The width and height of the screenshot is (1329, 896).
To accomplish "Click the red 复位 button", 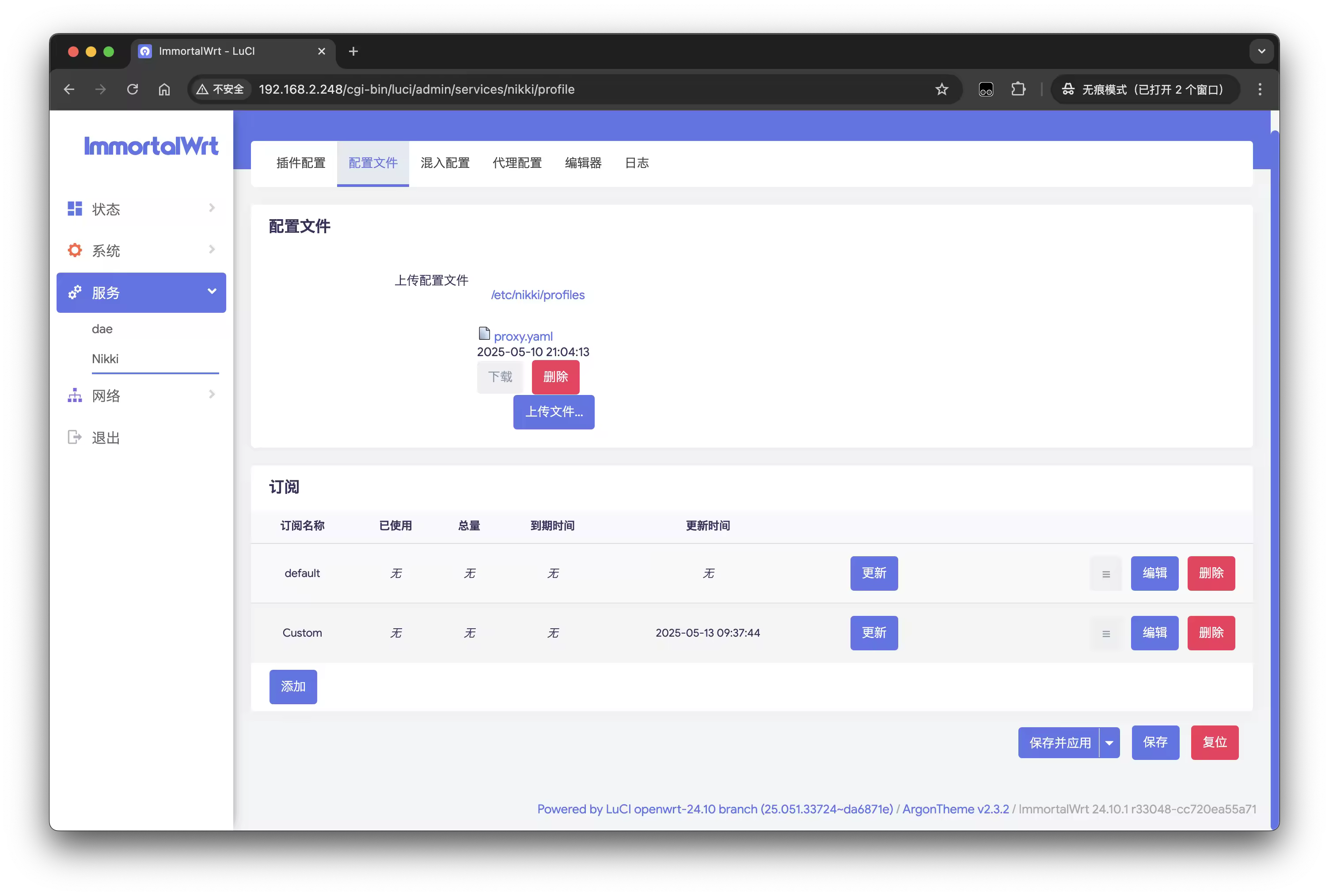I will click(1214, 742).
